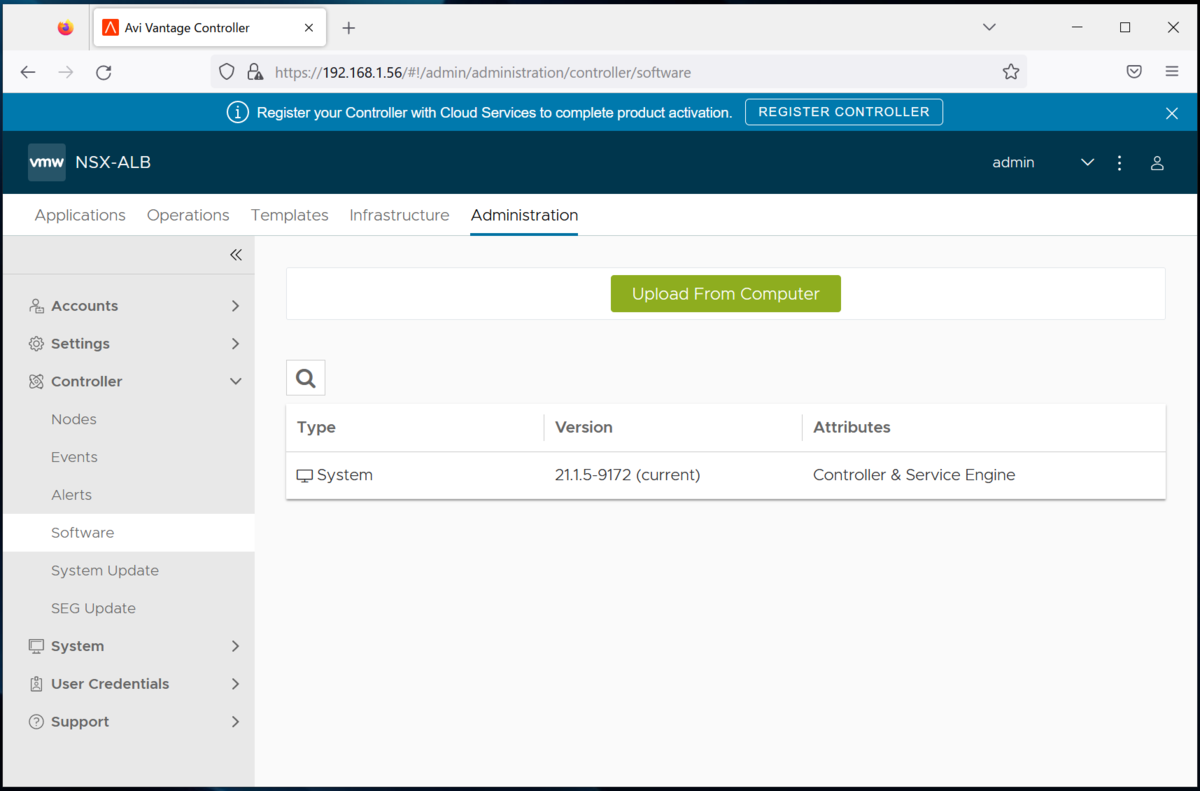Dismiss the Cloud Services registration banner
Image resolution: width=1200 pixels, height=791 pixels.
click(x=1172, y=113)
